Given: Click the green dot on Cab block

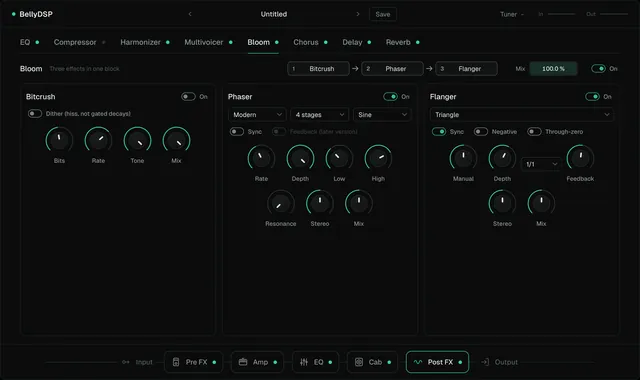Looking at the screenshot, I should pos(389,362).
